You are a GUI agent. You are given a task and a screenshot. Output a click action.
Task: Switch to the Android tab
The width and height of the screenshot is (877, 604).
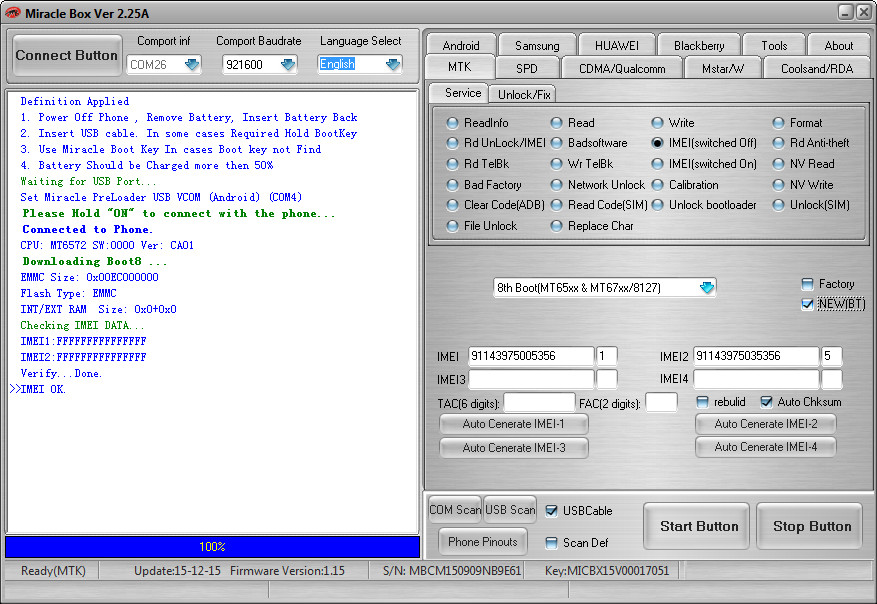[x=461, y=45]
